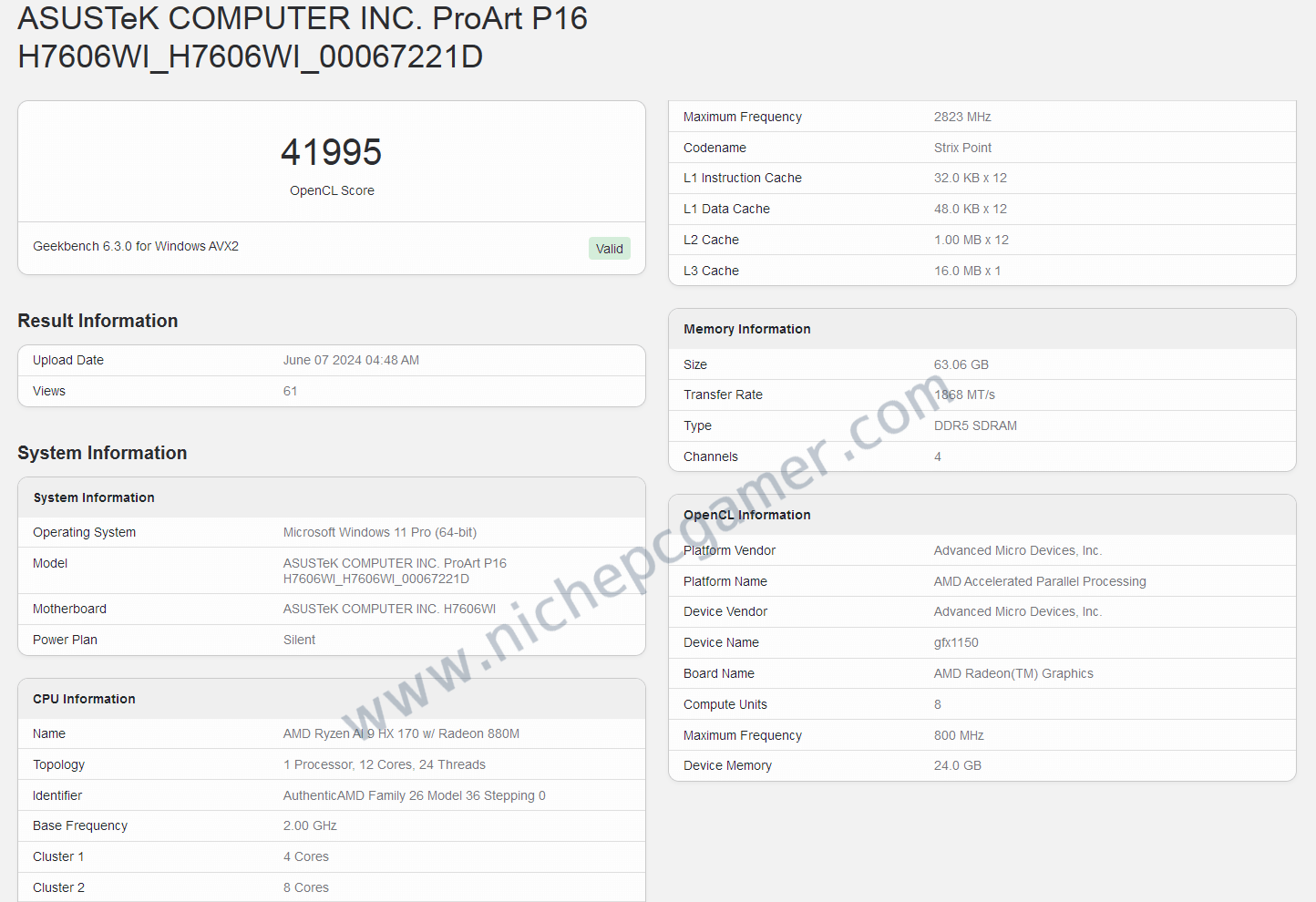Click the green 'Valid' badge
The image size is (1316, 902).
610,249
